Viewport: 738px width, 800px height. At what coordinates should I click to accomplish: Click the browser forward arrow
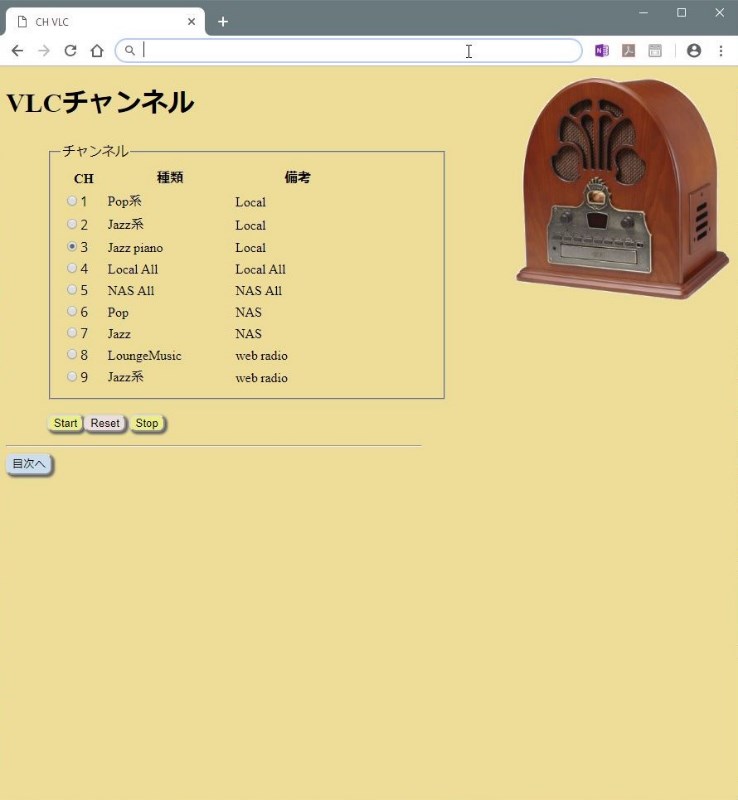click(x=44, y=51)
